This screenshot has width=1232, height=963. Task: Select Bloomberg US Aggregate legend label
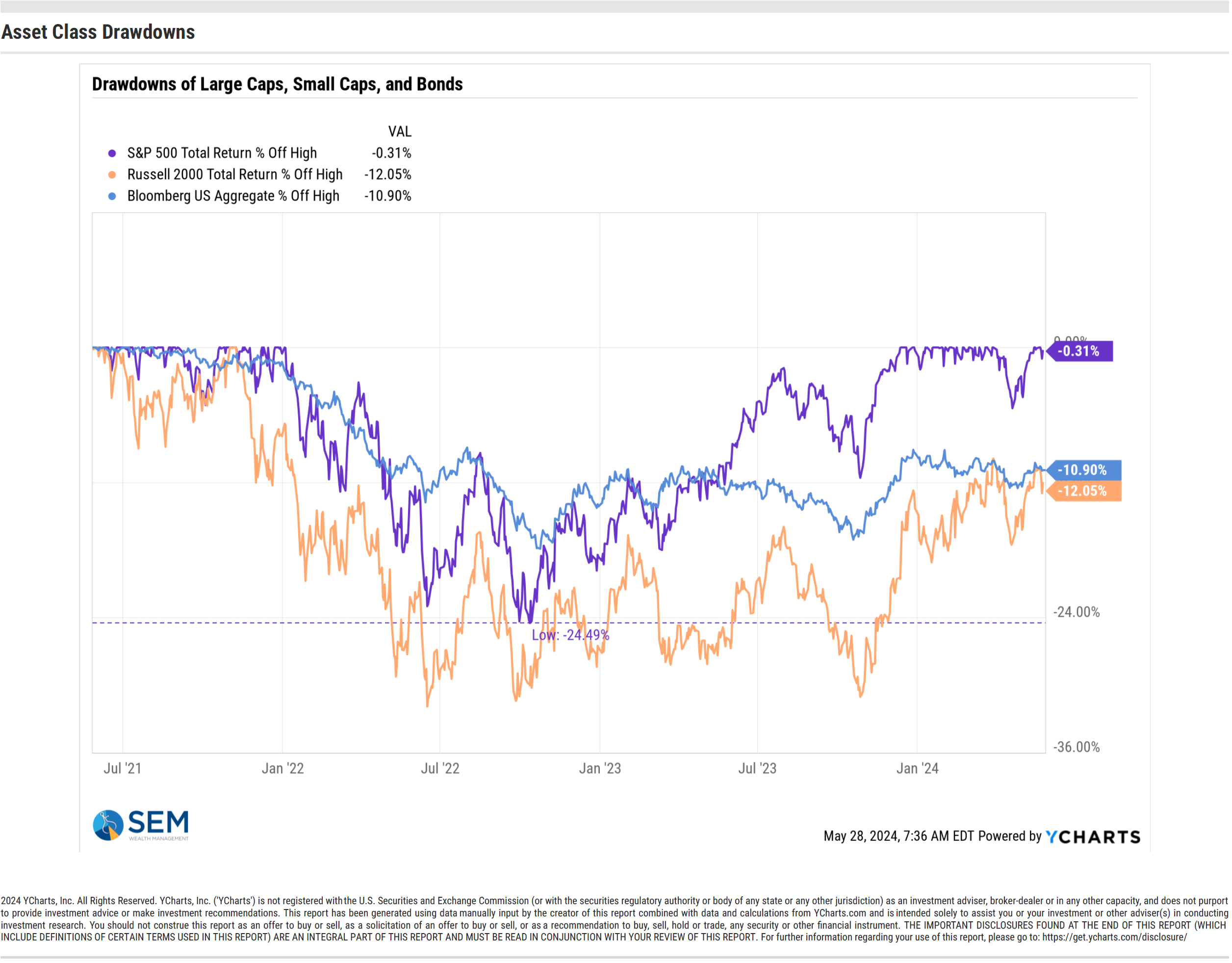[233, 197]
